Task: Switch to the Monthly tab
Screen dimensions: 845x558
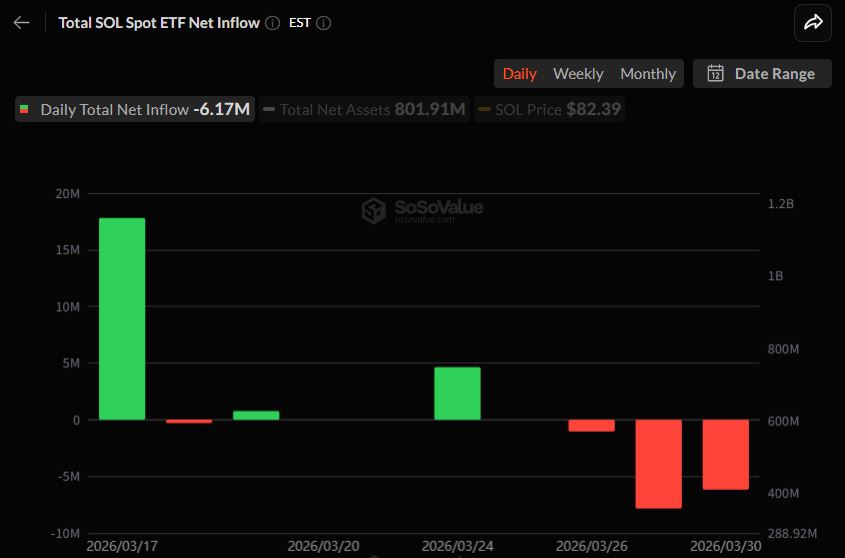Action: pyautogui.click(x=648, y=73)
